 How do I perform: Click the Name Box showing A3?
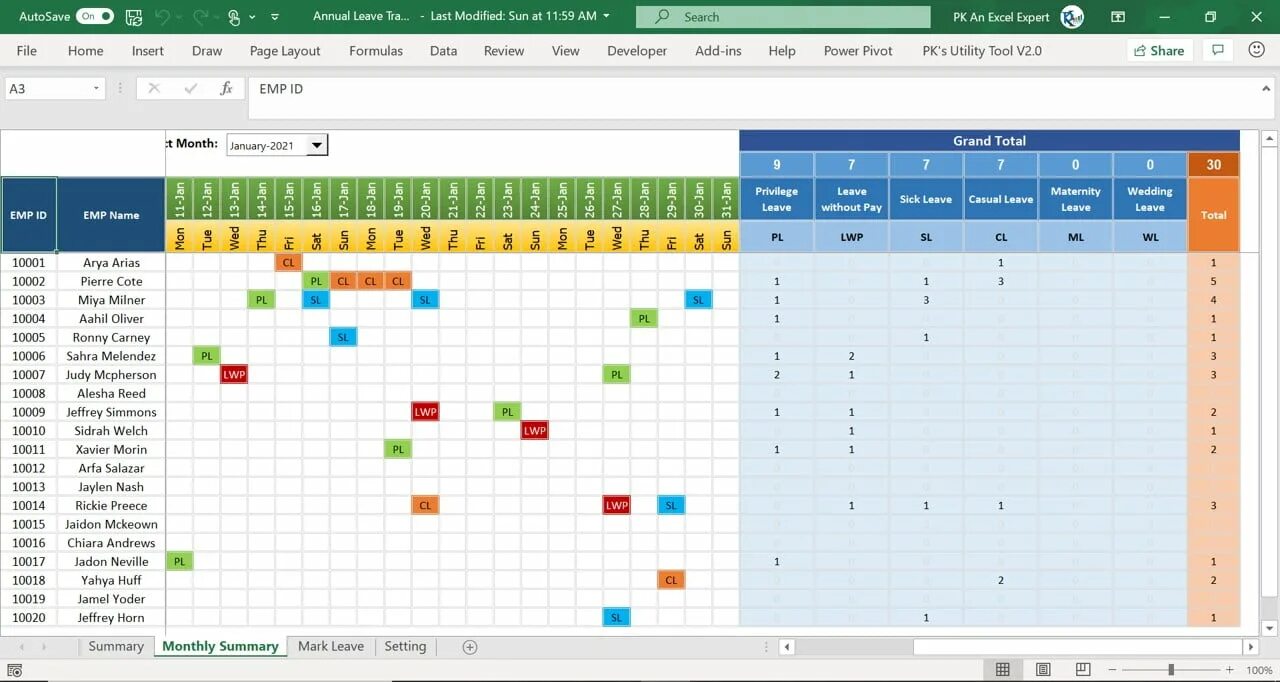coord(47,89)
